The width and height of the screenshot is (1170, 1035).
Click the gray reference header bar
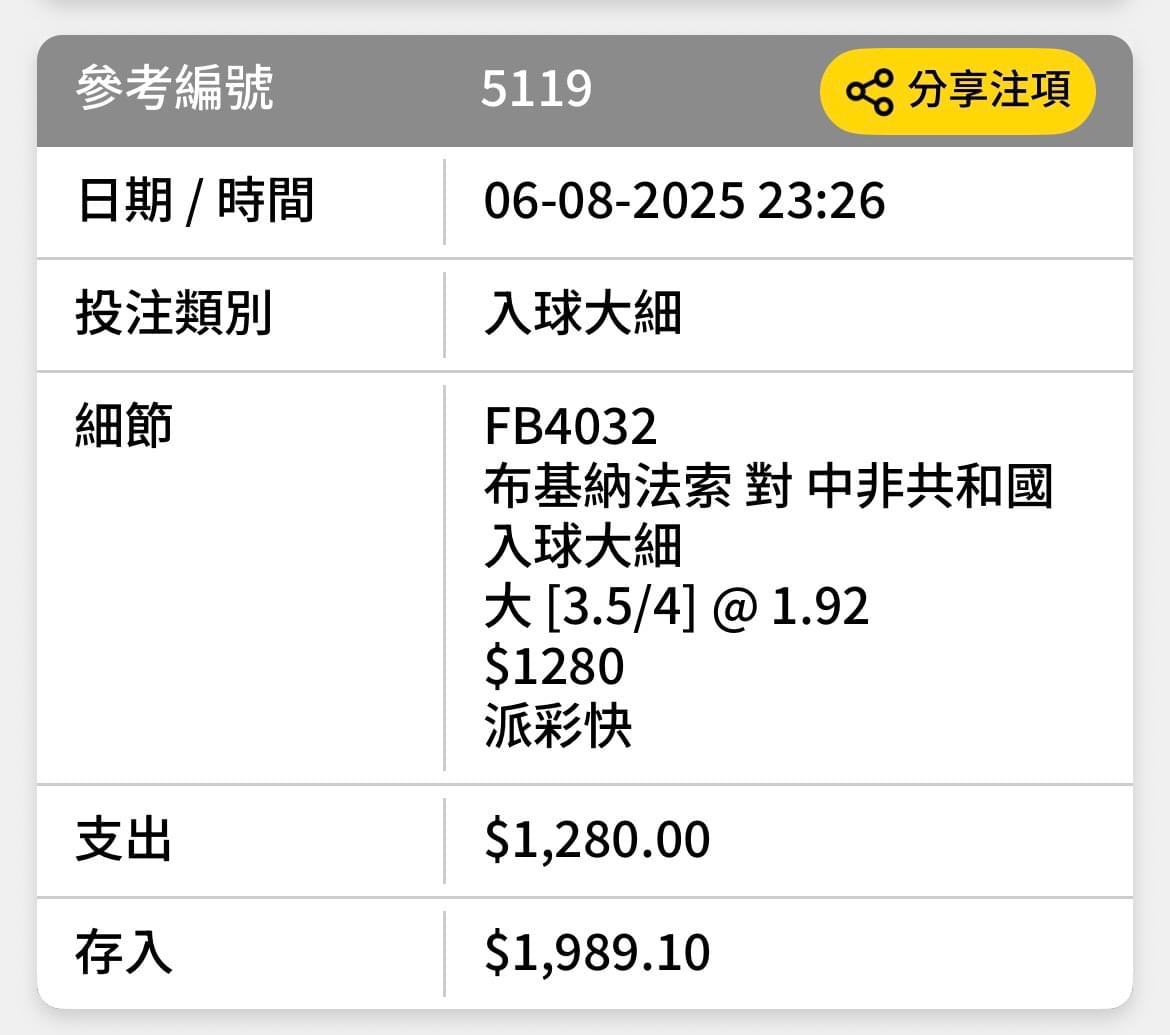tap(585, 91)
